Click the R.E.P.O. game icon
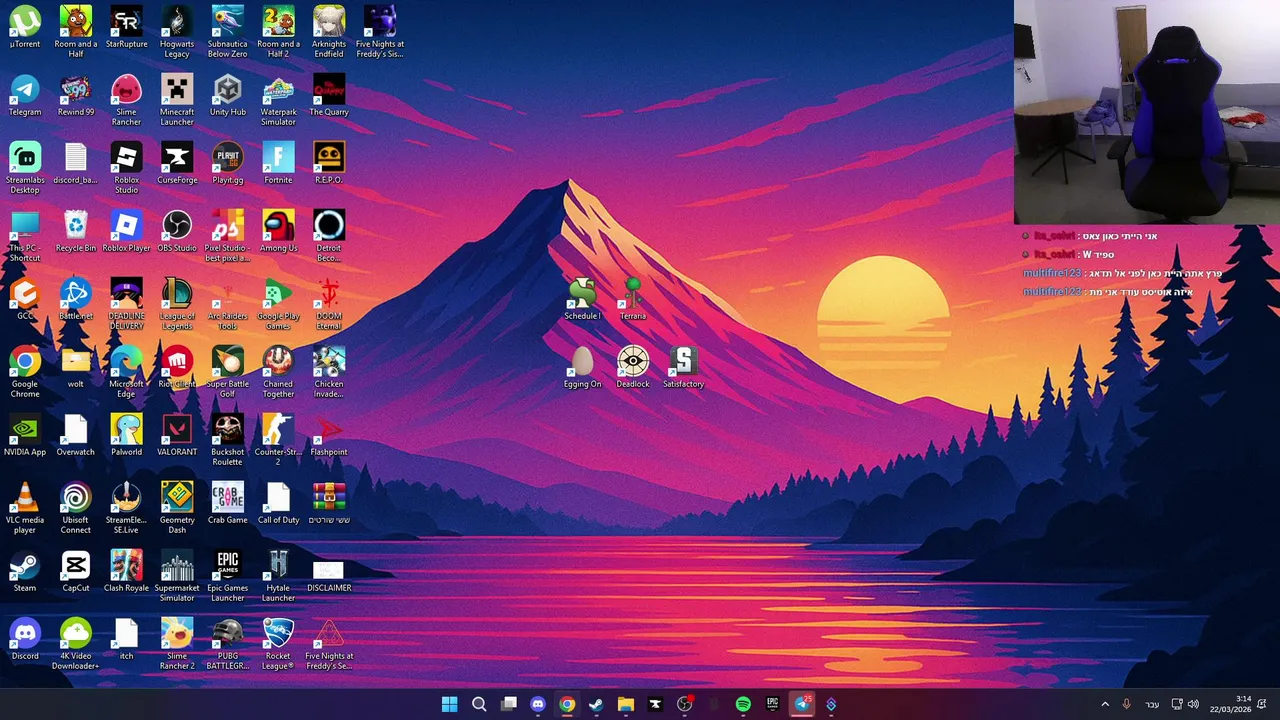 (329, 164)
